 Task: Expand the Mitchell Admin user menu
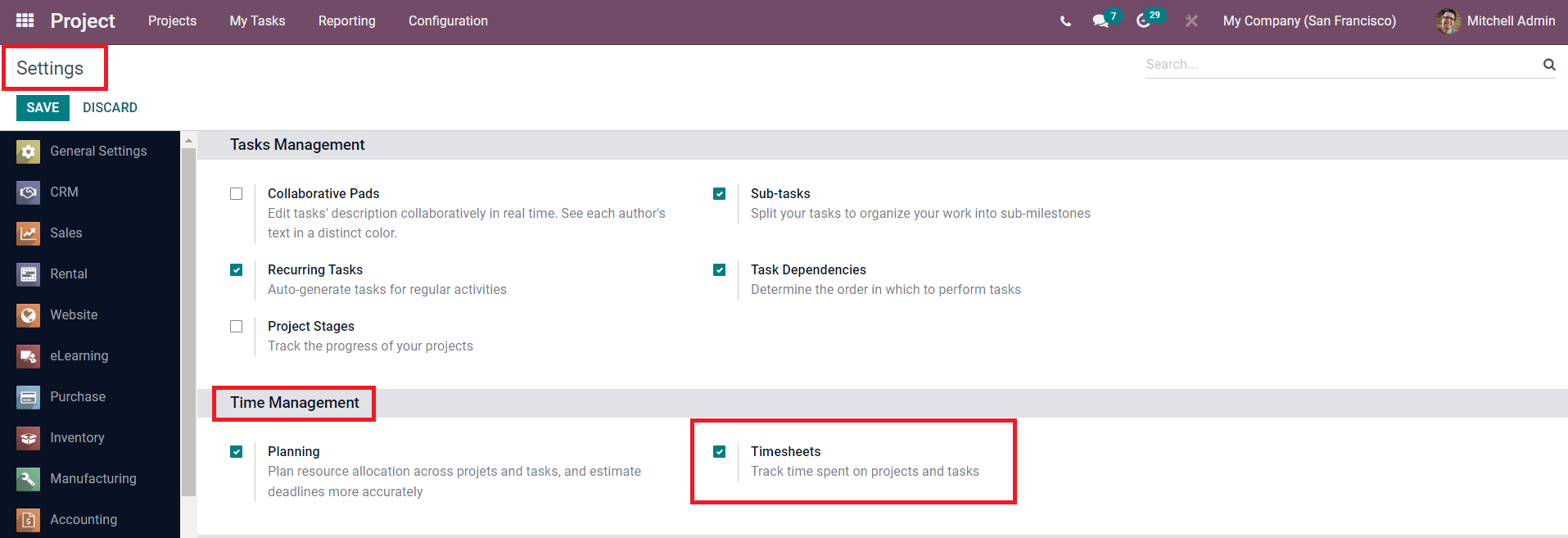tap(1496, 21)
